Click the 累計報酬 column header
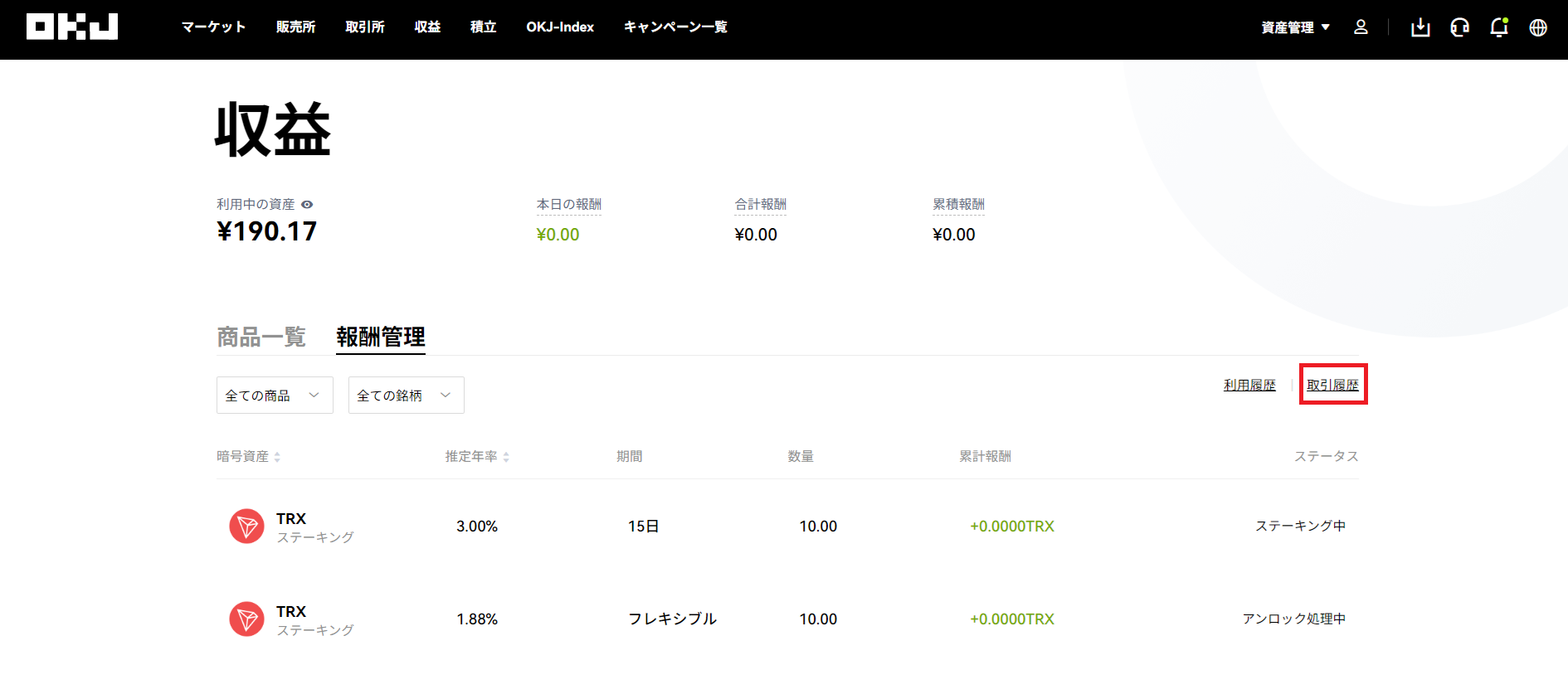Viewport: 1568px width, 699px height. point(986,457)
